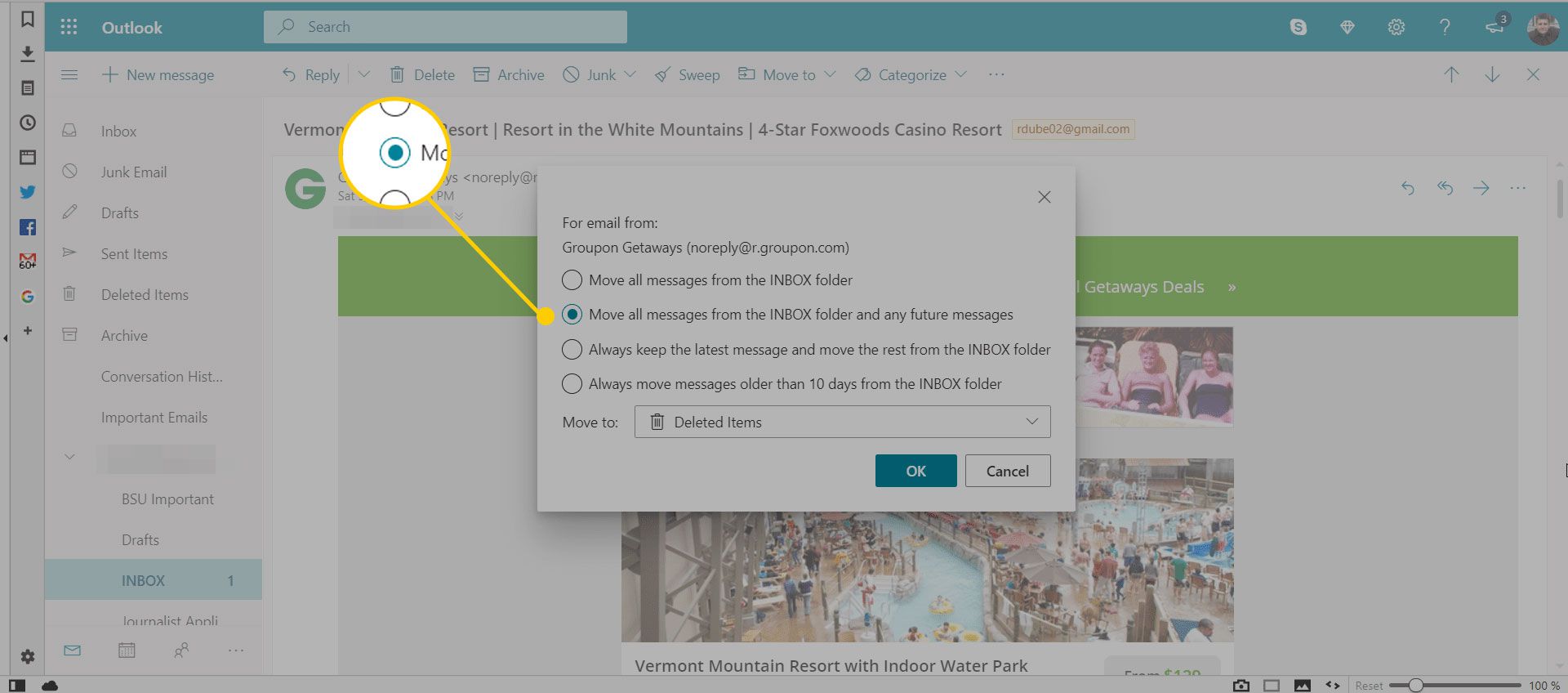The height and width of the screenshot is (693, 1568).
Task: Take a page capture camera icon
Action: (x=1241, y=685)
